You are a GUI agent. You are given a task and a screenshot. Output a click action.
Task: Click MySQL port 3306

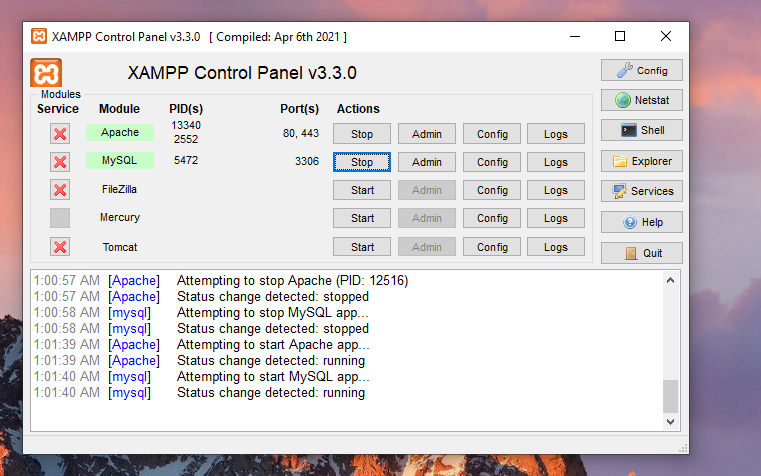307,161
